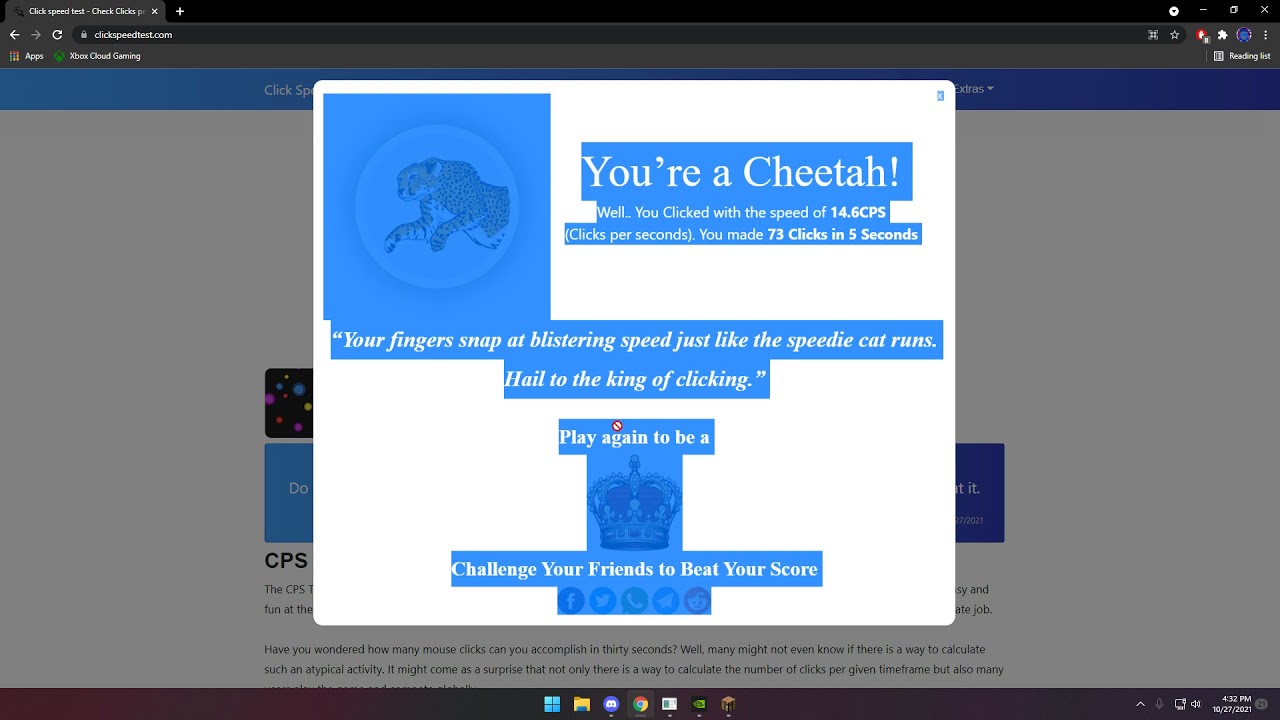Open the Extras dropdown in site navbar
Screen dimensions: 1280x720
point(973,89)
